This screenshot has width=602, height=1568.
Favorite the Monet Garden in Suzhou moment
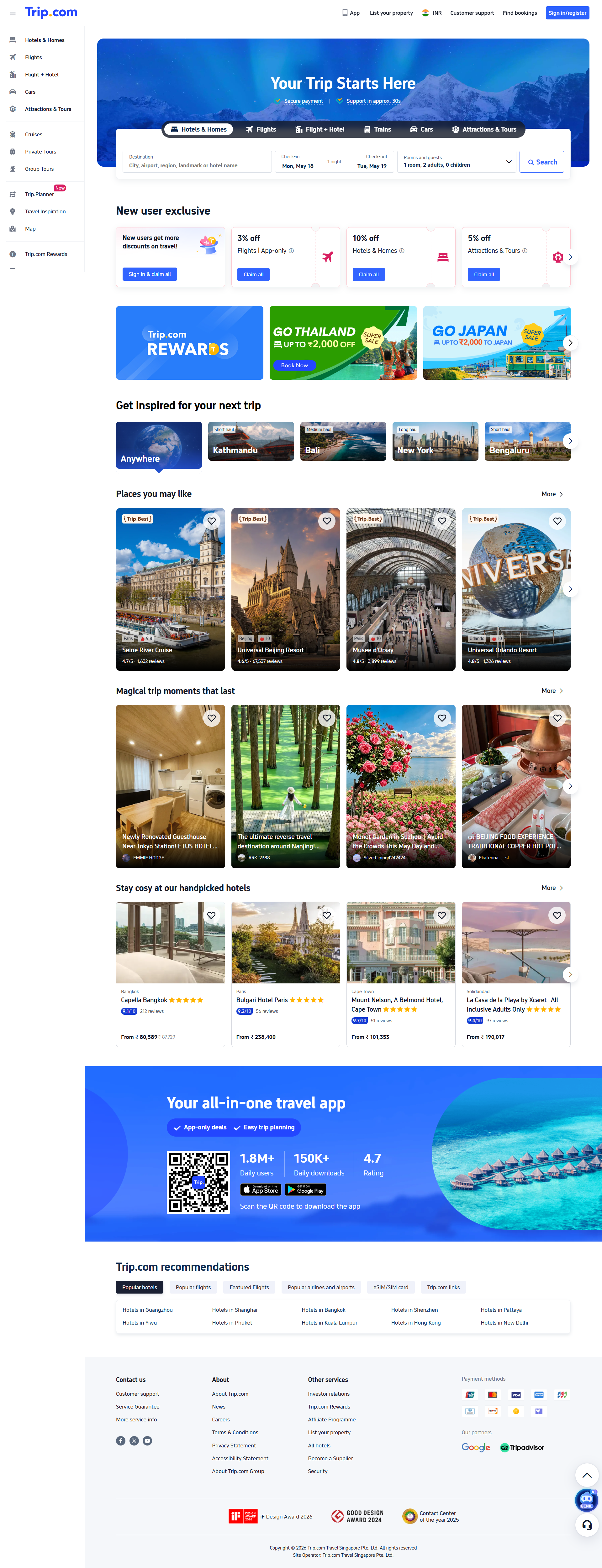tap(442, 718)
